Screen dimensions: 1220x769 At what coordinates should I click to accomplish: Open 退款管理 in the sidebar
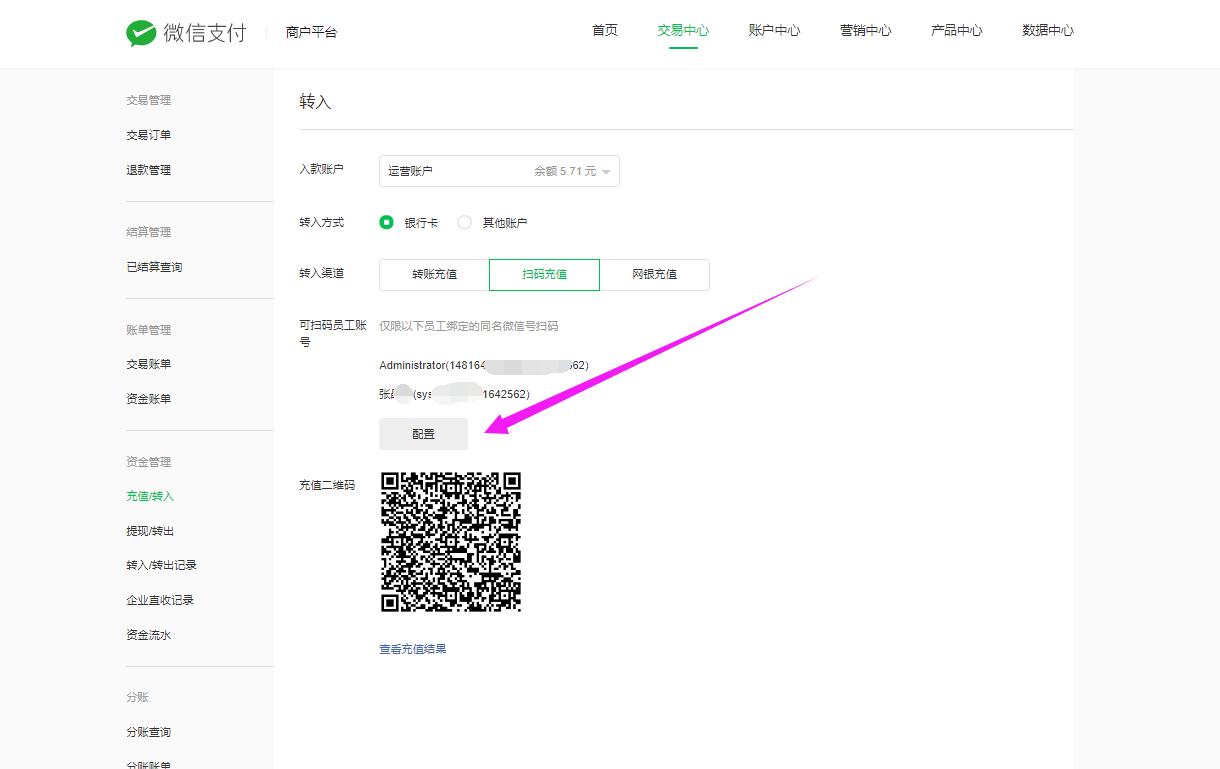coord(149,169)
